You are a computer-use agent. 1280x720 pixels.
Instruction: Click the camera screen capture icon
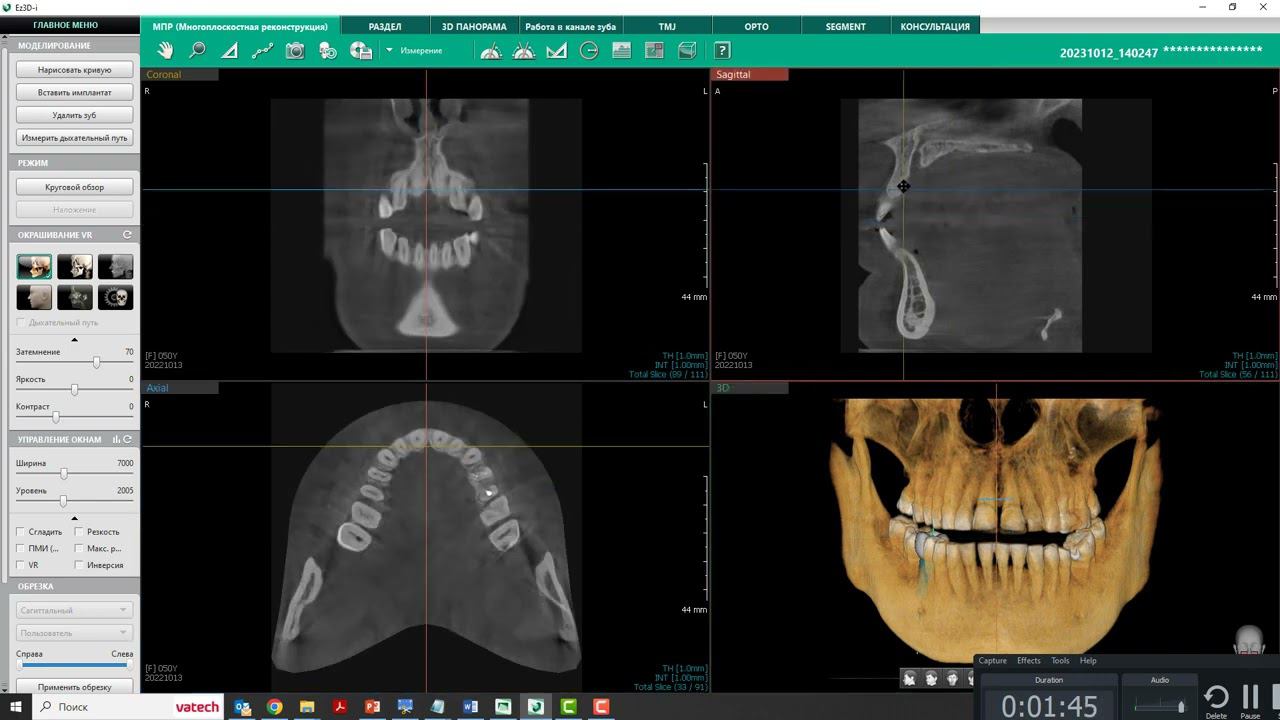coord(295,50)
